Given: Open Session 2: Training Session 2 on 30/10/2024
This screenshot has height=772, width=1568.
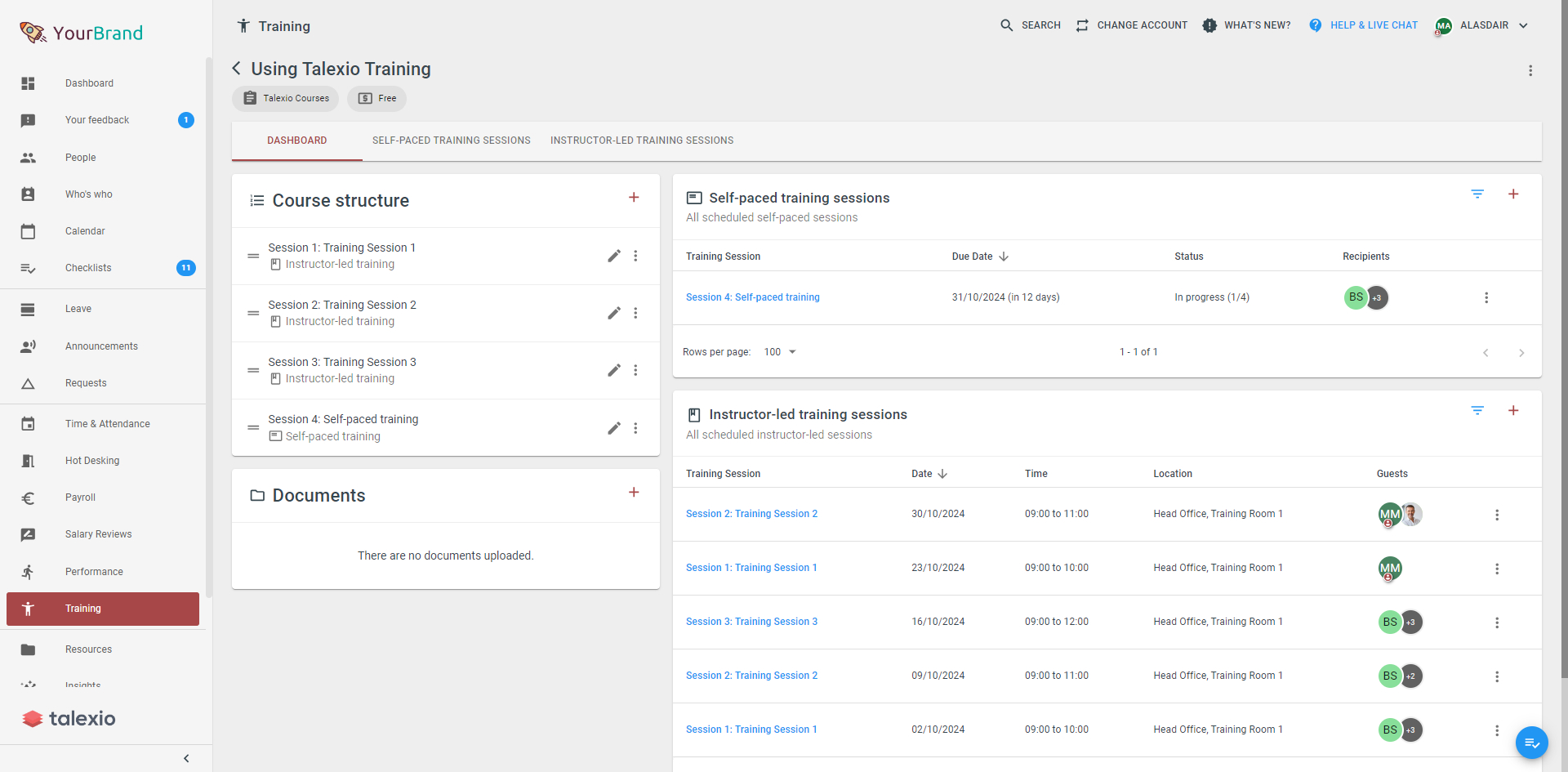Looking at the screenshot, I should click(x=751, y=514).
